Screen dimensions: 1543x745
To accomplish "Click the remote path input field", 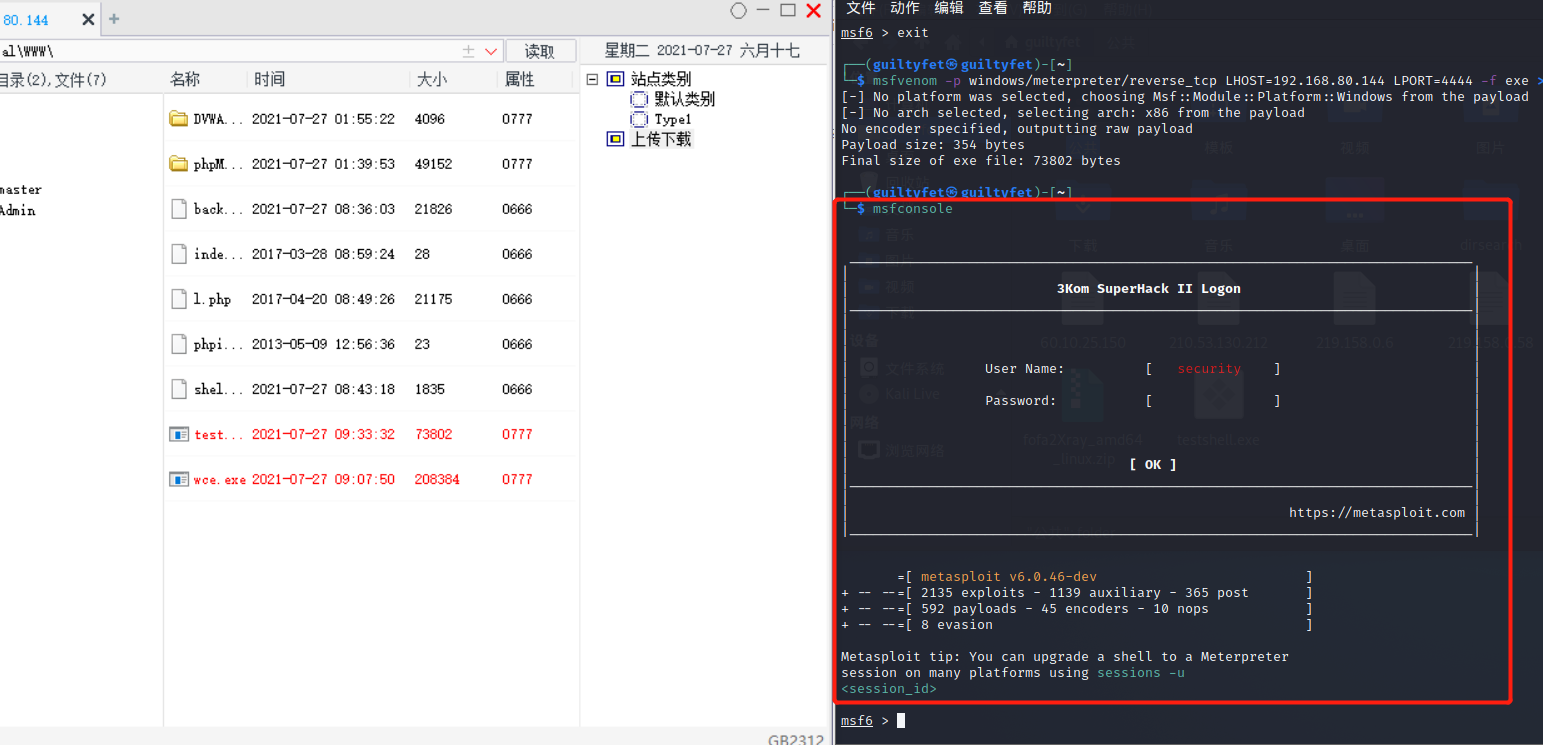I will coord(229,51).
